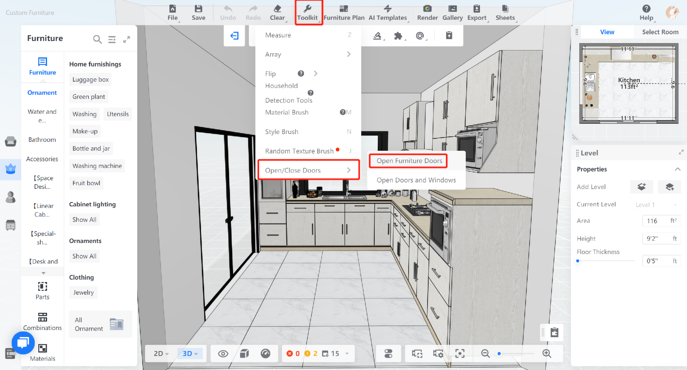
Task: Open Furniture Plan
Action: point(344,13)
